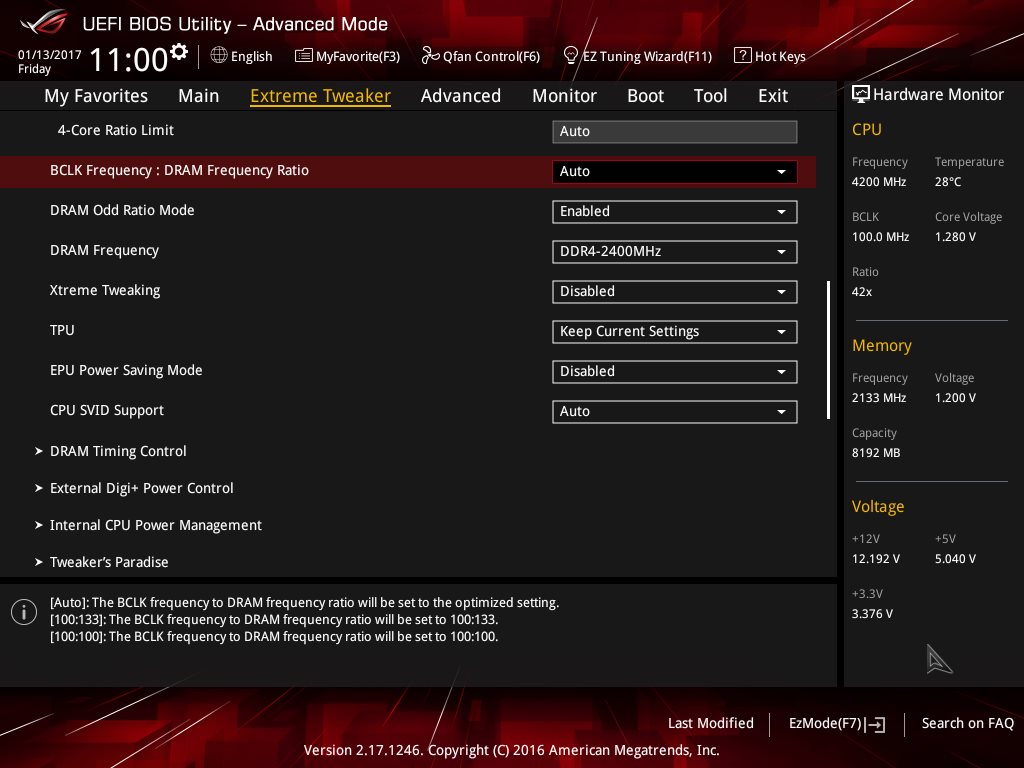Click the EZ Tuning Wizard bulb icon
The image size is (1024, 768).
(570, 56)
